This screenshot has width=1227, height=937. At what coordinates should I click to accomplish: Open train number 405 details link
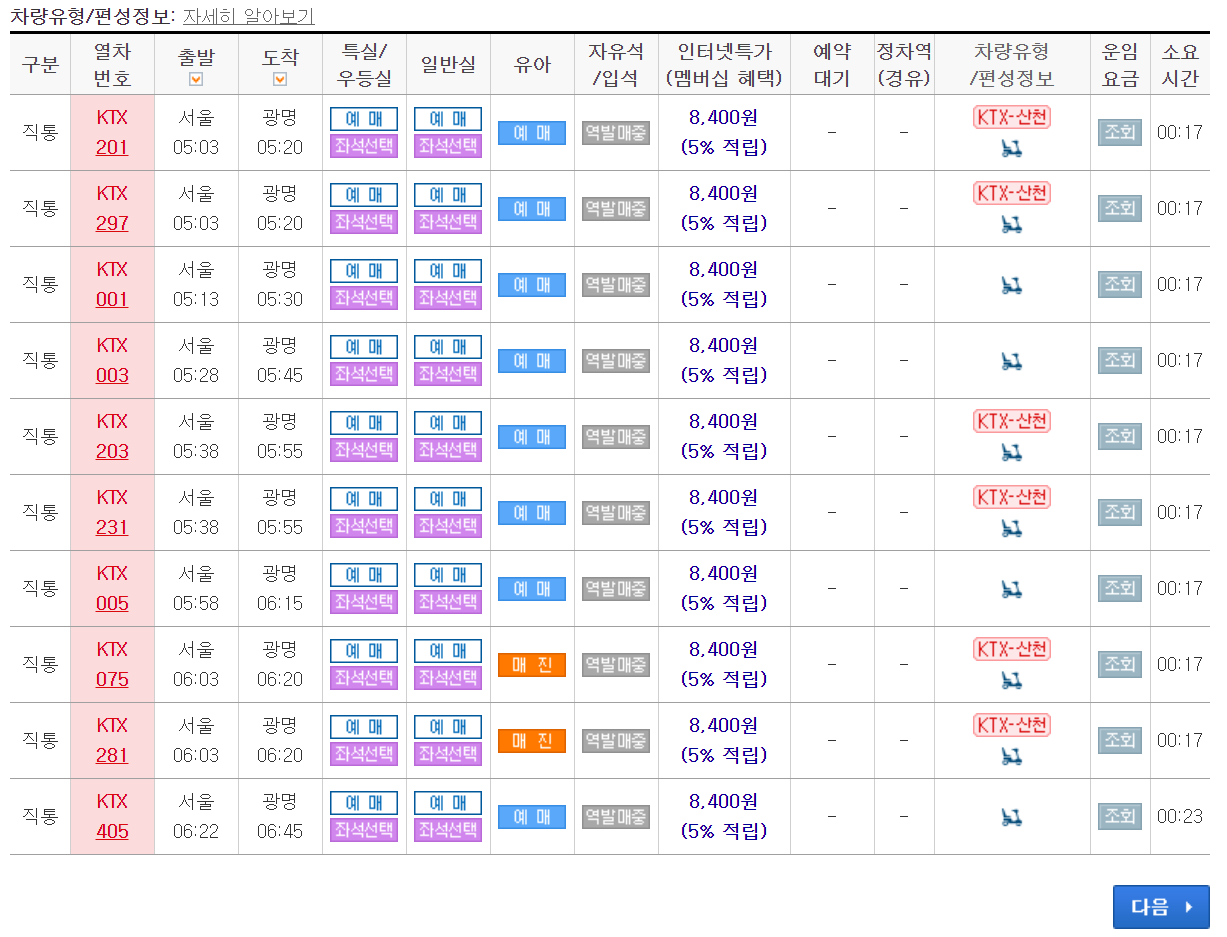tap(112, 832)
